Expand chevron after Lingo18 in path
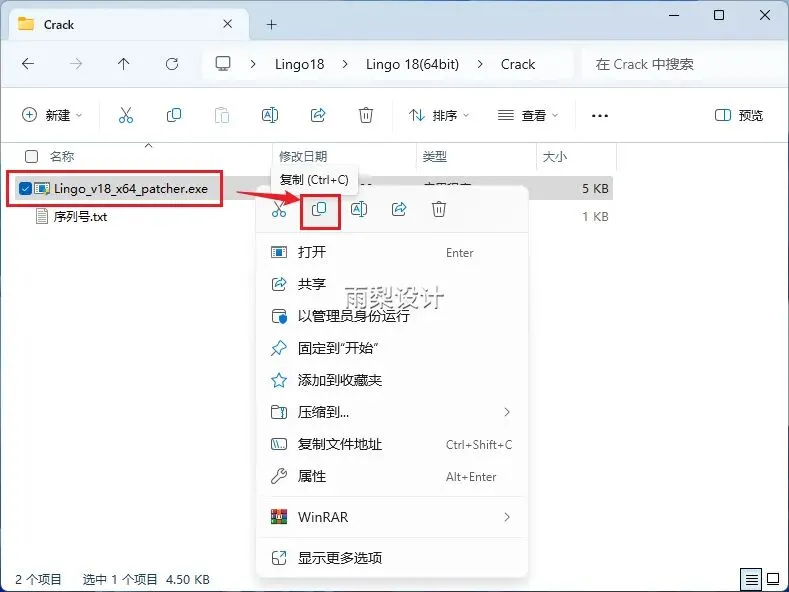 (345, 64)
